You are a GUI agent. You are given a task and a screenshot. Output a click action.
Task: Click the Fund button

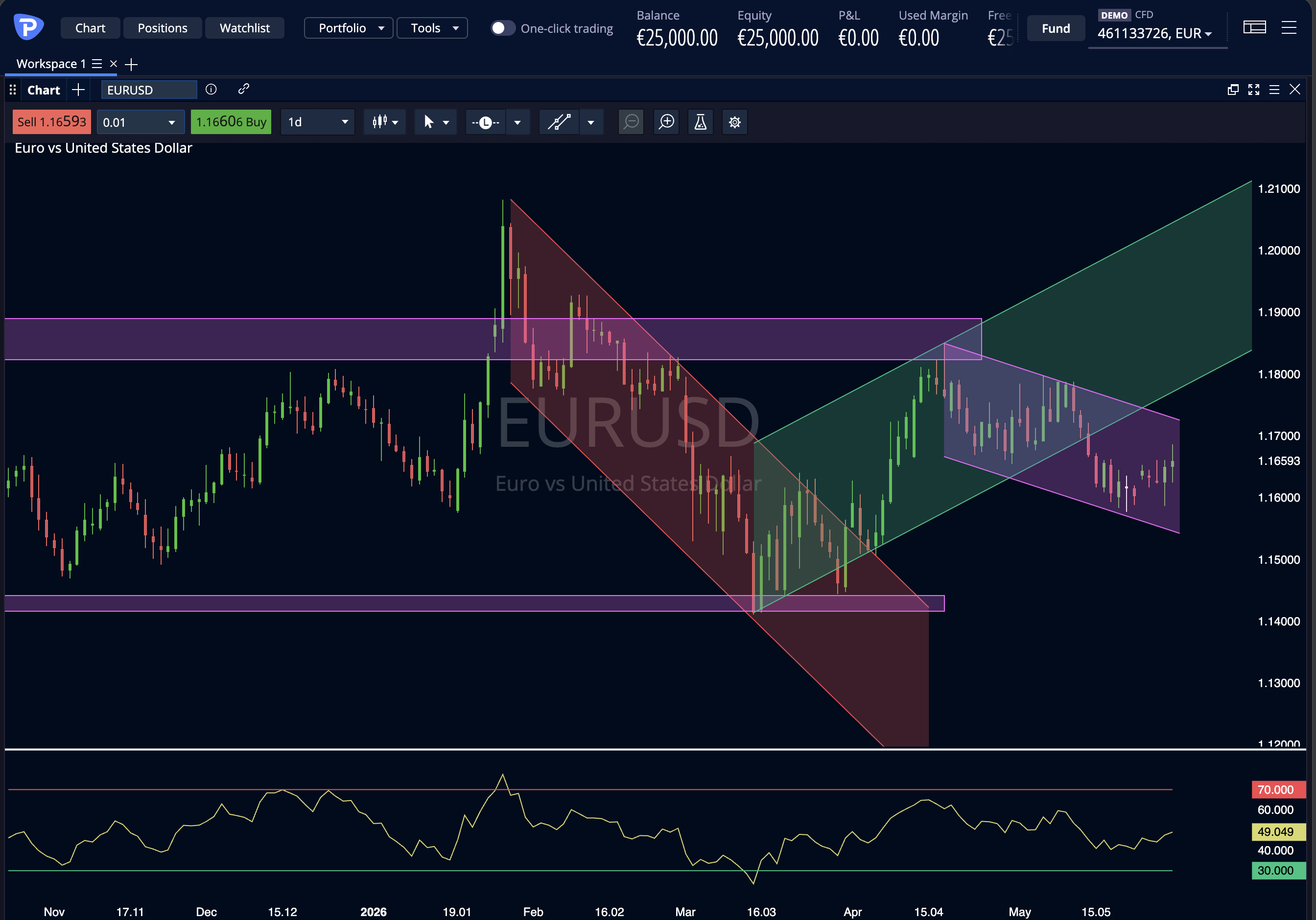coord(1056,28)
